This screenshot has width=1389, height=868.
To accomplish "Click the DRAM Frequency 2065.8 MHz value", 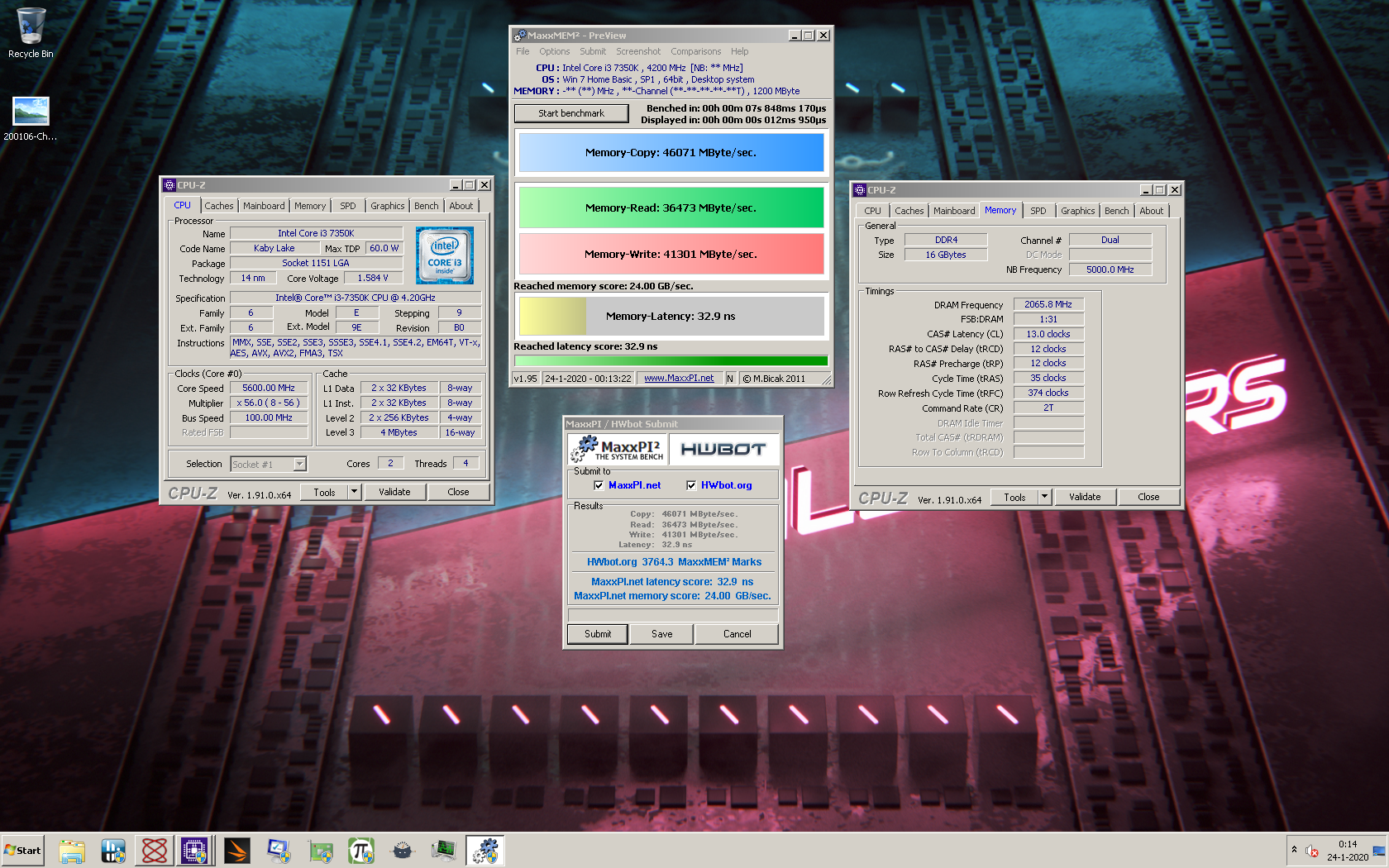I will pyautogui.click(x=1048, y=304).
